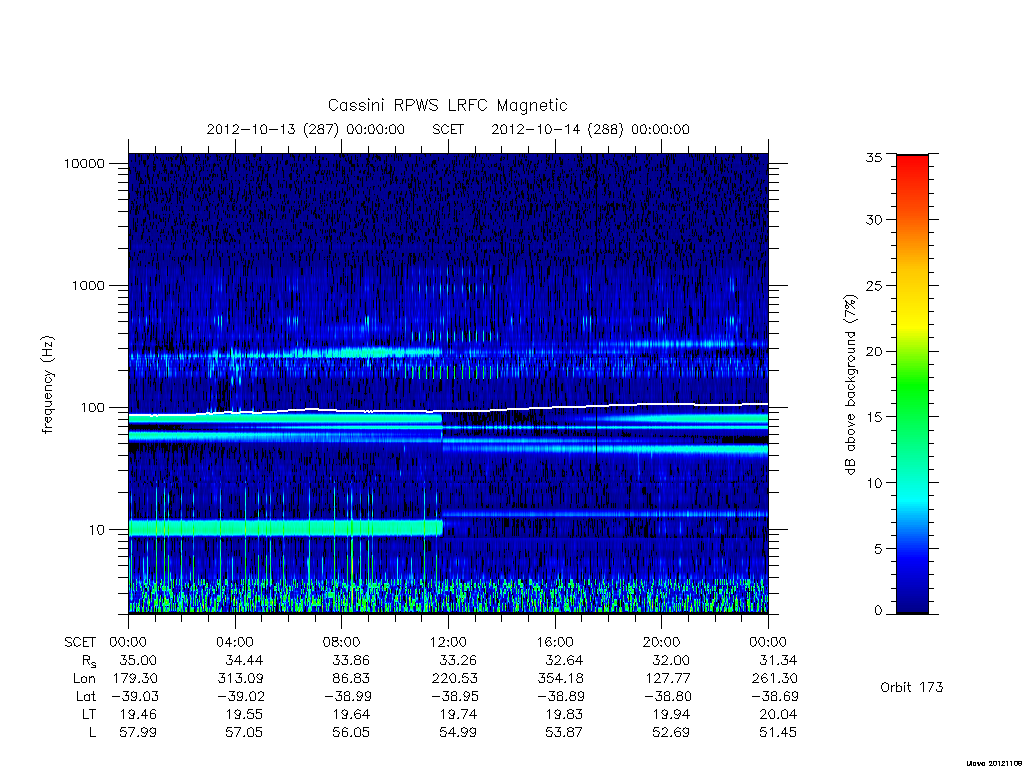1024x768 pixels.
Task: Click the "LT" row label
Action: [88, 714]
